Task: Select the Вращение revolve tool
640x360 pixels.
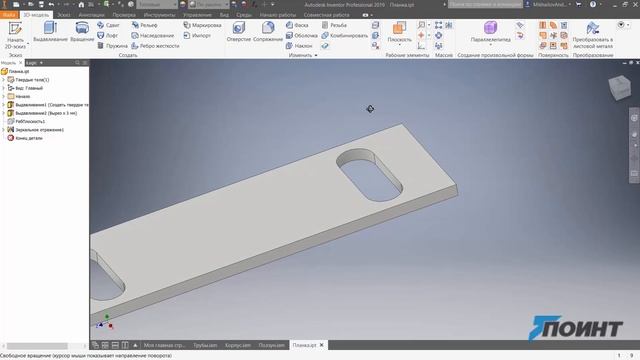Action: coord(82,32)
